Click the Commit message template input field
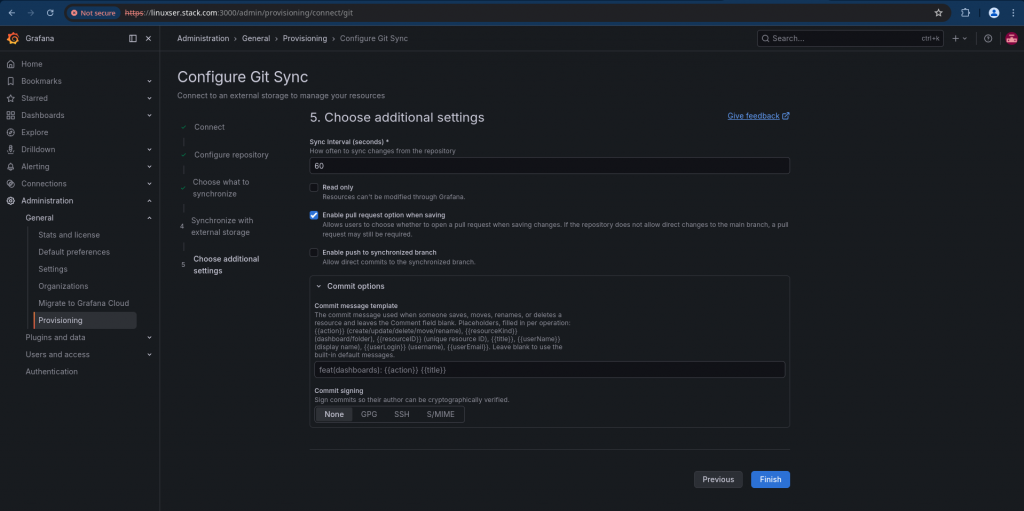The image size is (1024, 511). [x=550, y=370]
